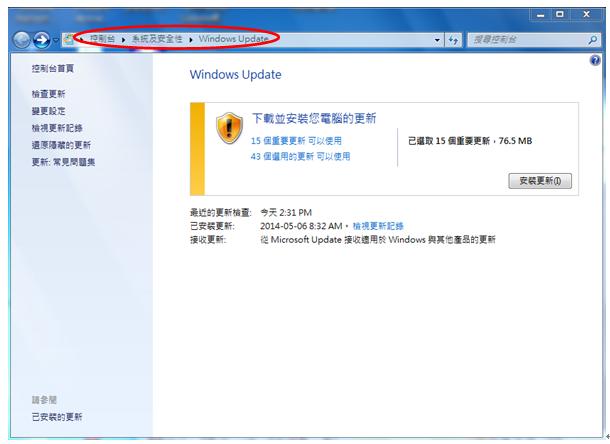The width and height of the screenshot is (610, 444).
Task: Click the 下載並安裝您電腦的更新 heading
Action: tap(314, 118)
